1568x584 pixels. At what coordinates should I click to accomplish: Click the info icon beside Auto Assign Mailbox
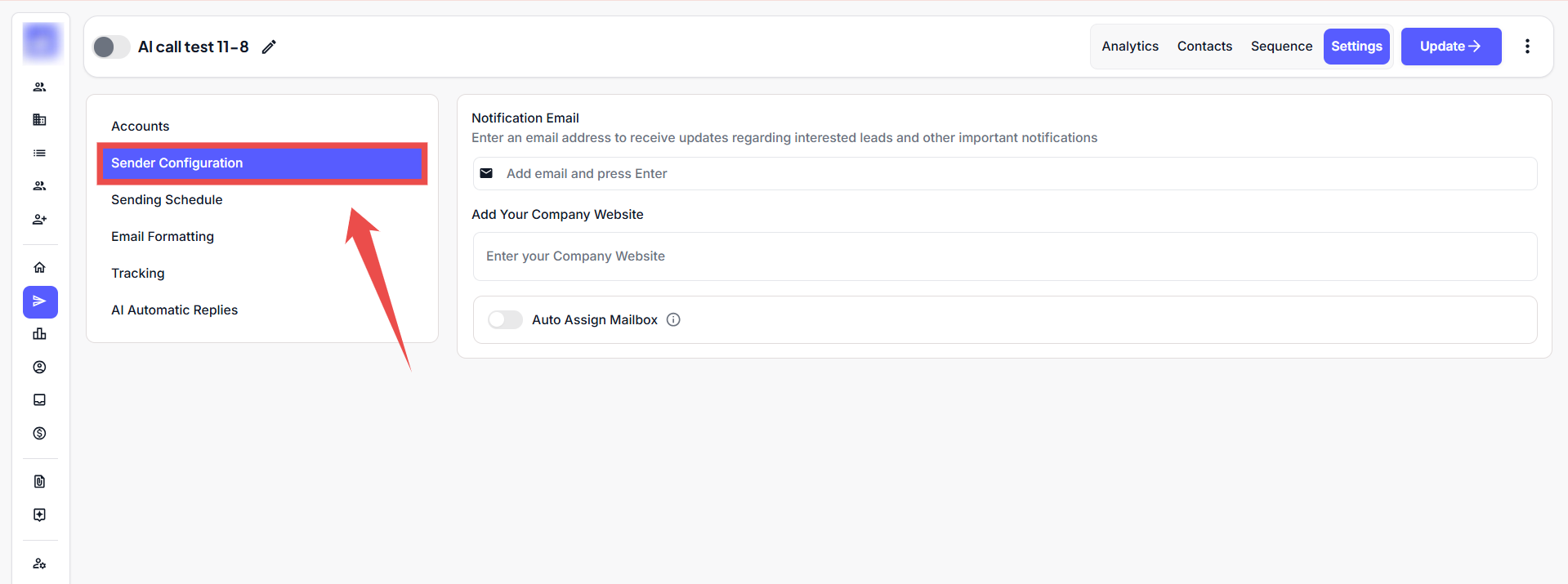click(x=673, y=320)
